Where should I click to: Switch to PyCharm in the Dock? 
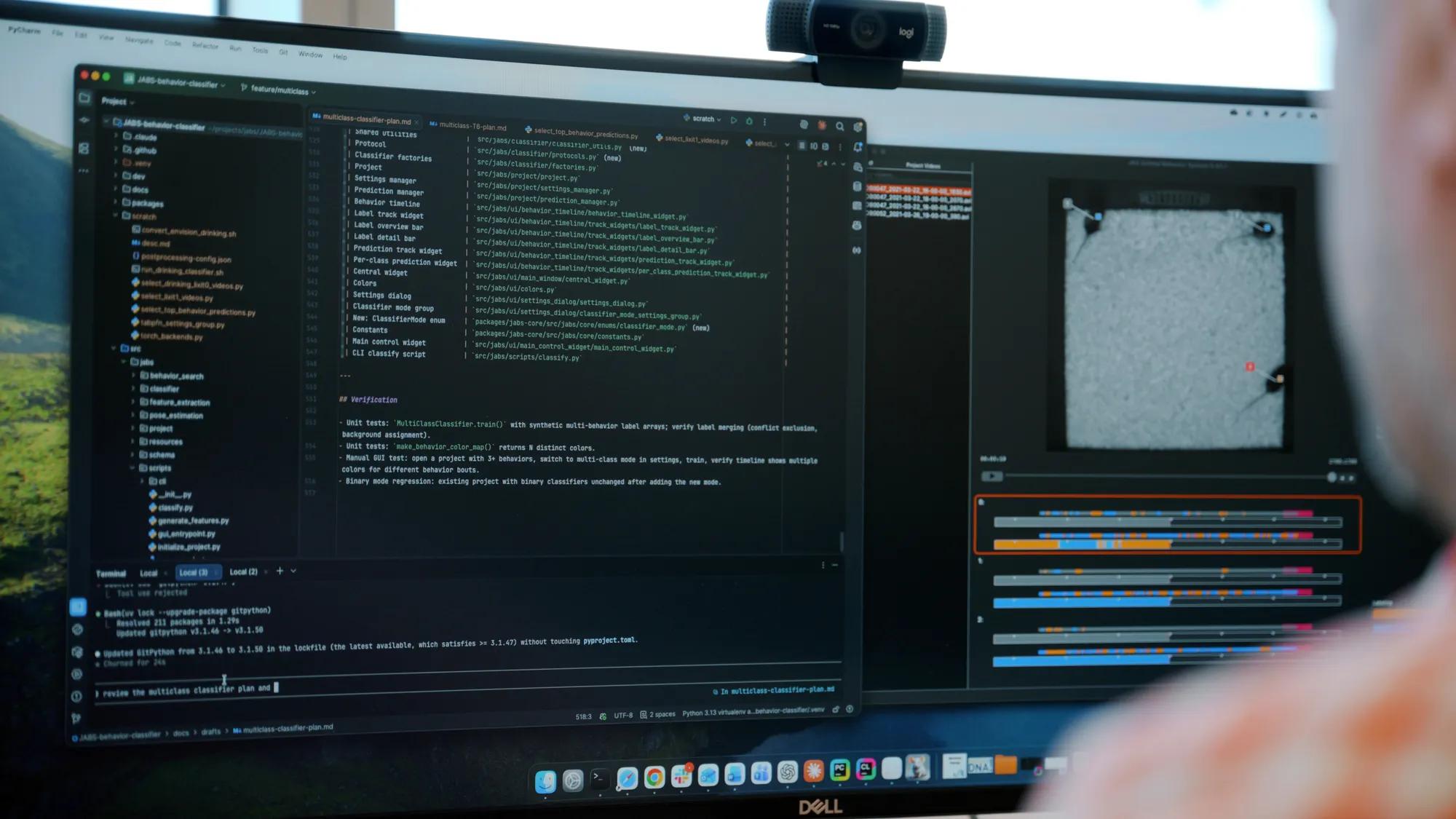[x=839, y=770]
